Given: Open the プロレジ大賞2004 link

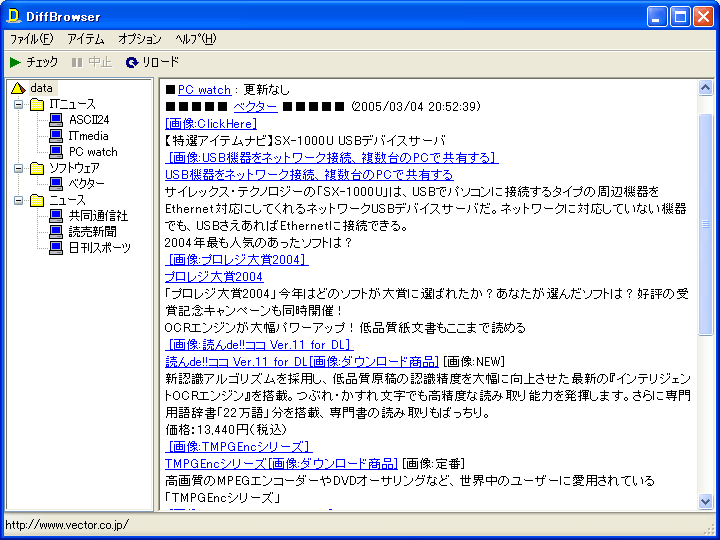Looking at the screenshot, I should [x=214, y=277].
